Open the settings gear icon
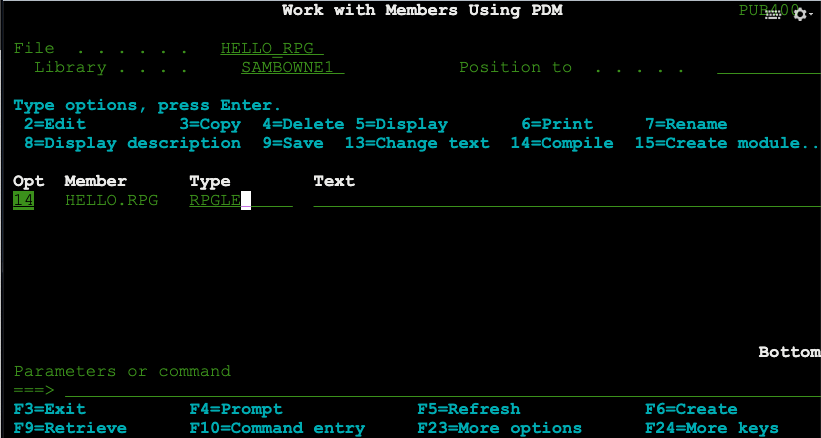The image size is (821, 438). click(798, 14)
